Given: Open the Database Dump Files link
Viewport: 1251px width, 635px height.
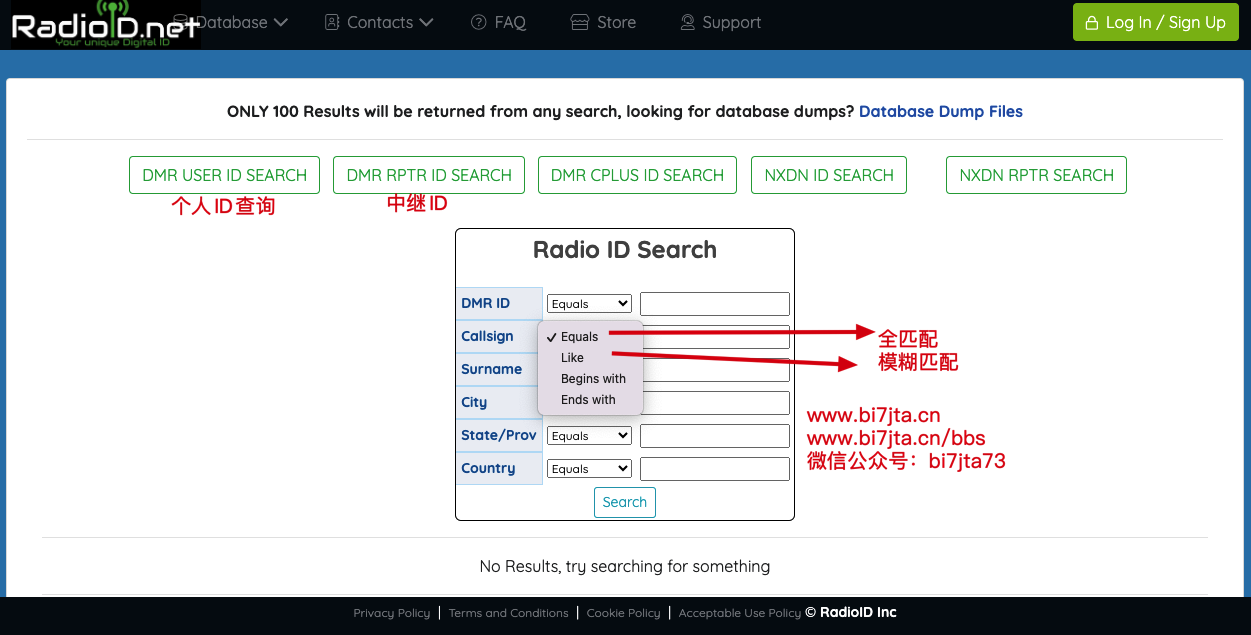Looking at the screenshot, I should [941, 111].
